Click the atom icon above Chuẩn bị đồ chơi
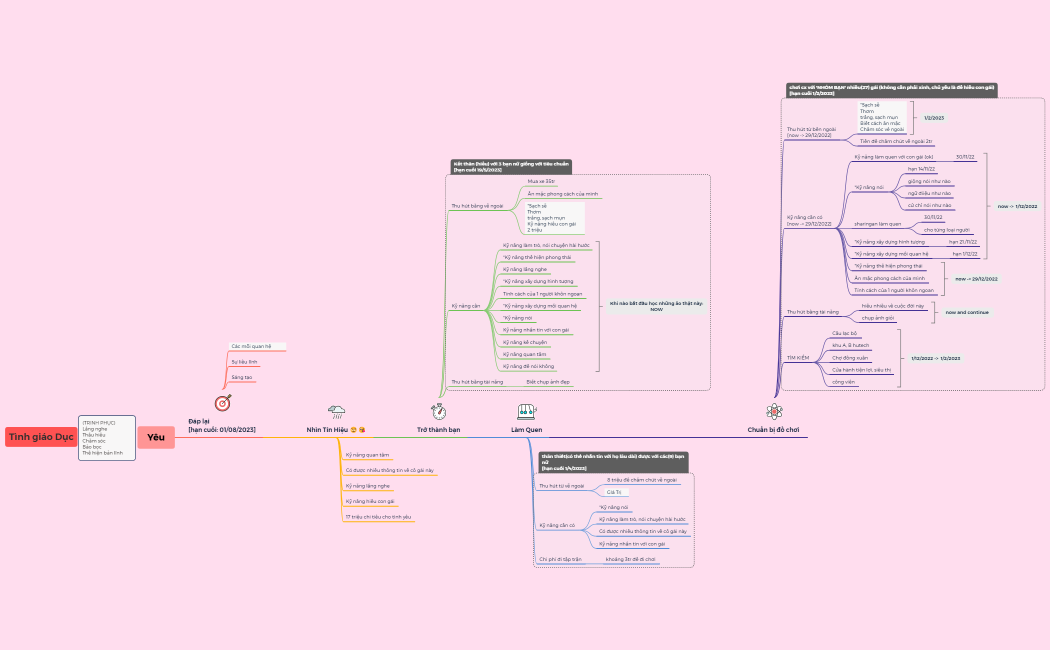The width and height of the screenshot is (1050, 650). point(774,411)
